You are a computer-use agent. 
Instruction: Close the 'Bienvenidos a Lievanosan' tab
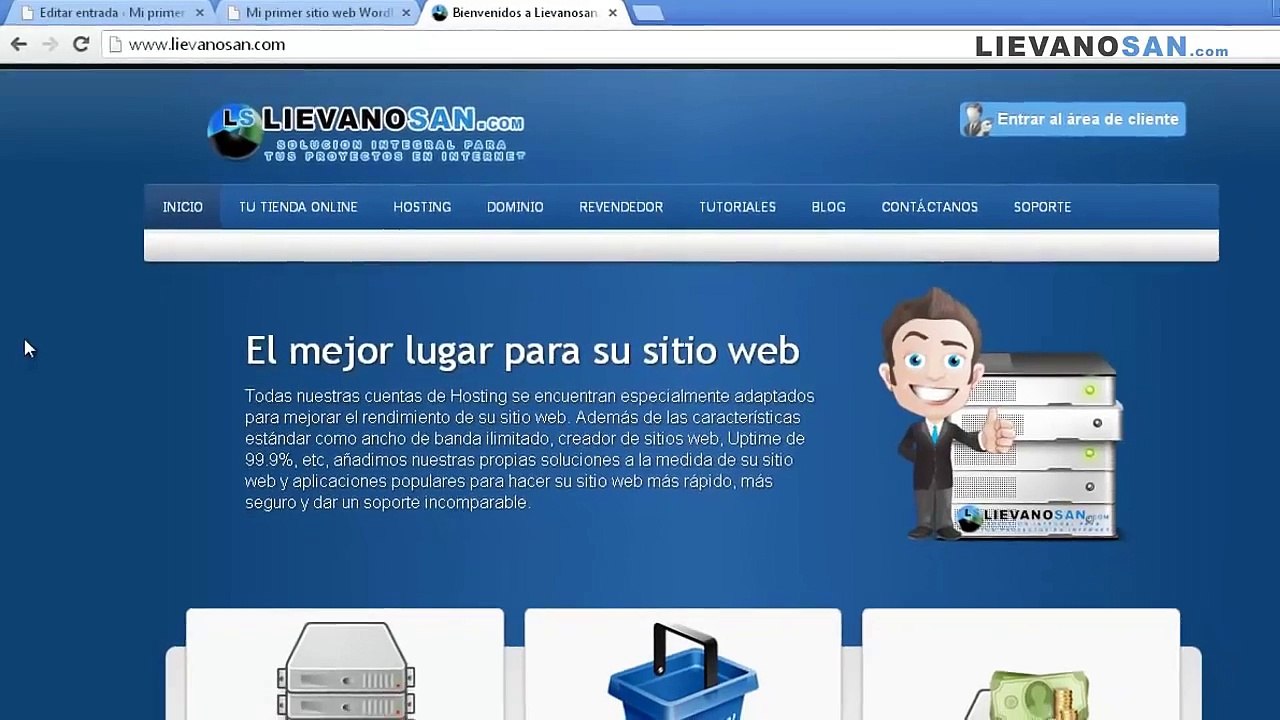pos(612,13)
